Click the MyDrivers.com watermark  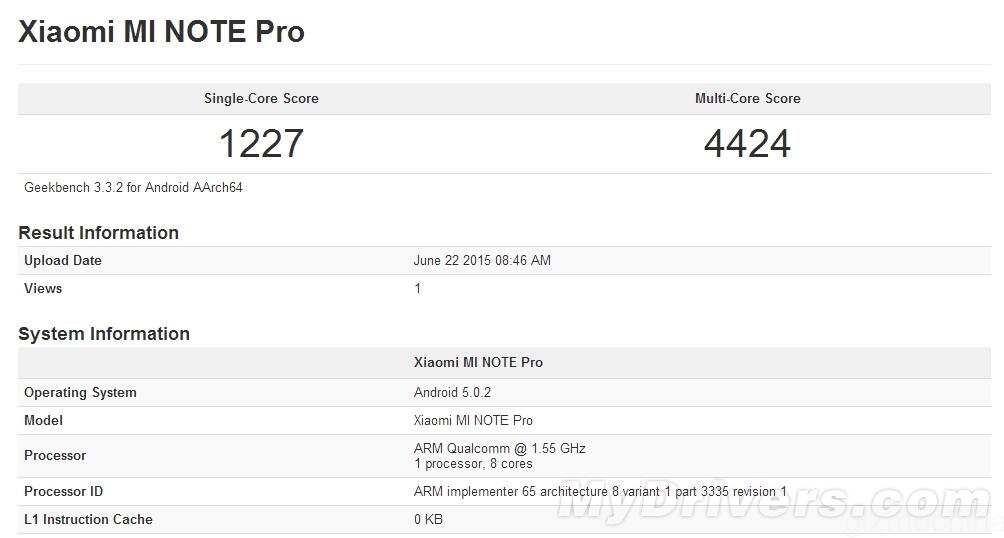(x=760, y=502)
